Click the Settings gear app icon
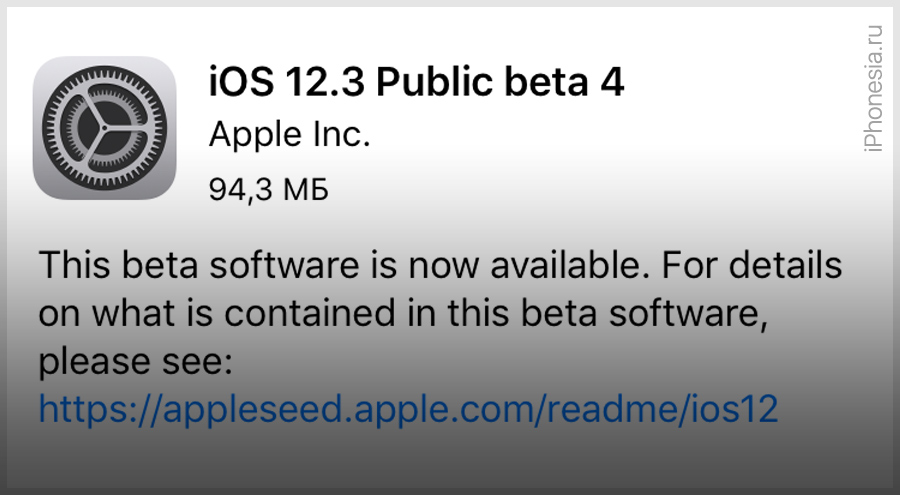This screenshot has width=900, height=495. coord(104,127)
